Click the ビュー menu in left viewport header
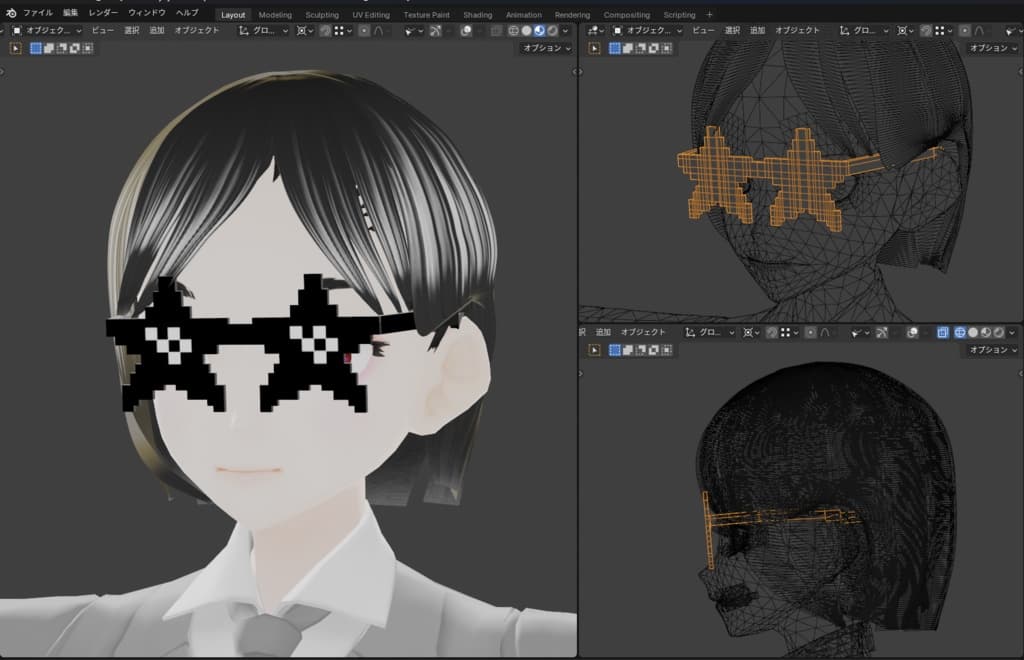The width and height of the screenshot is (1024, 660). pos(102,31)
